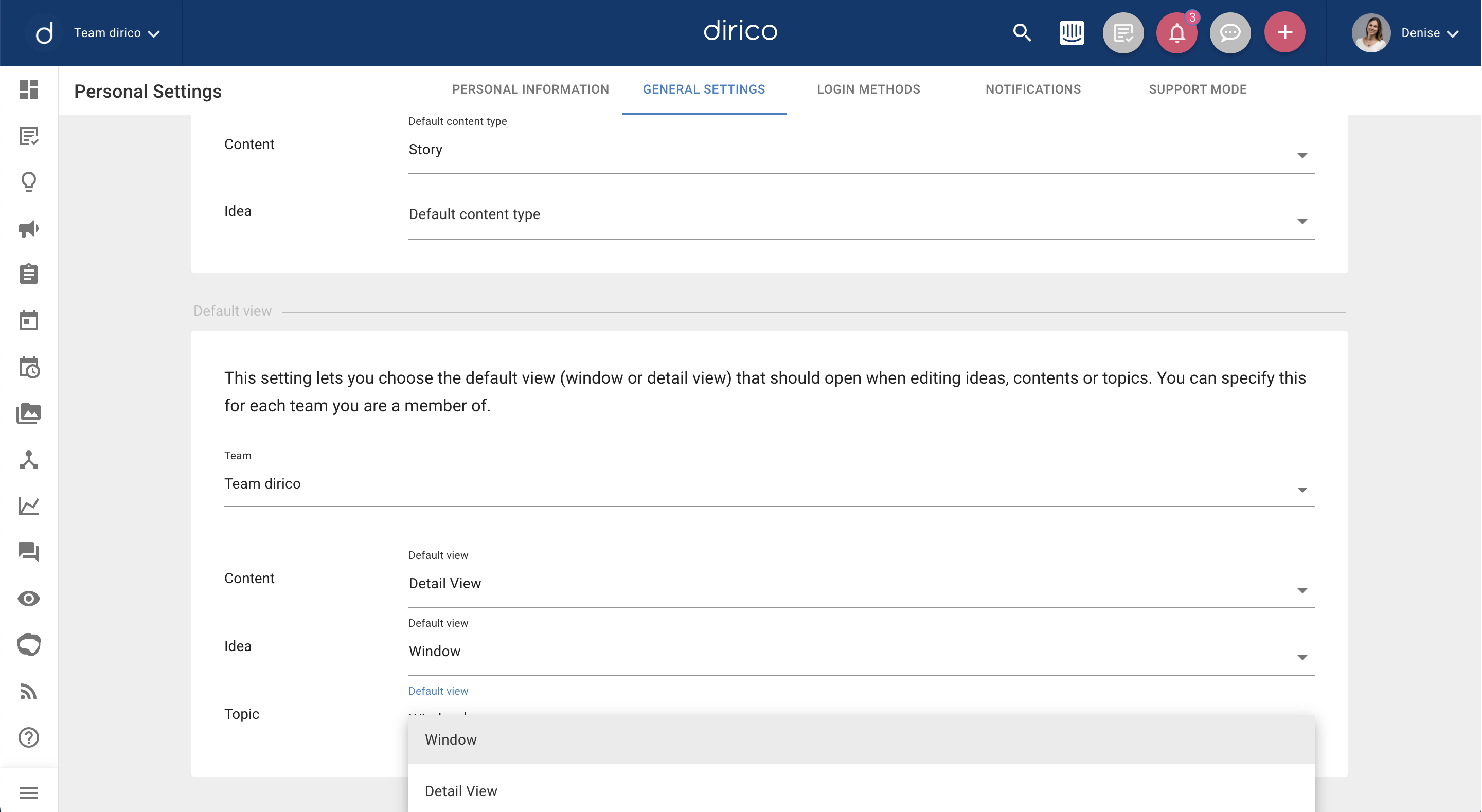Viewport: 1482px width, 812px height.
Task: Open the ideas lightbulb sidebar icon
Action: (29, 182)
